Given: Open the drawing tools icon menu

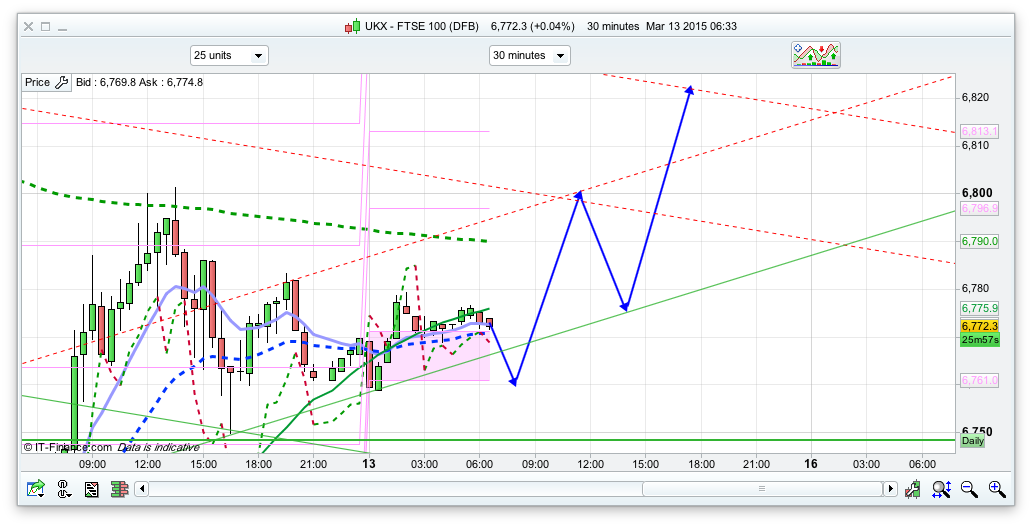Looking at the screenshot, I should coord(64,489).
